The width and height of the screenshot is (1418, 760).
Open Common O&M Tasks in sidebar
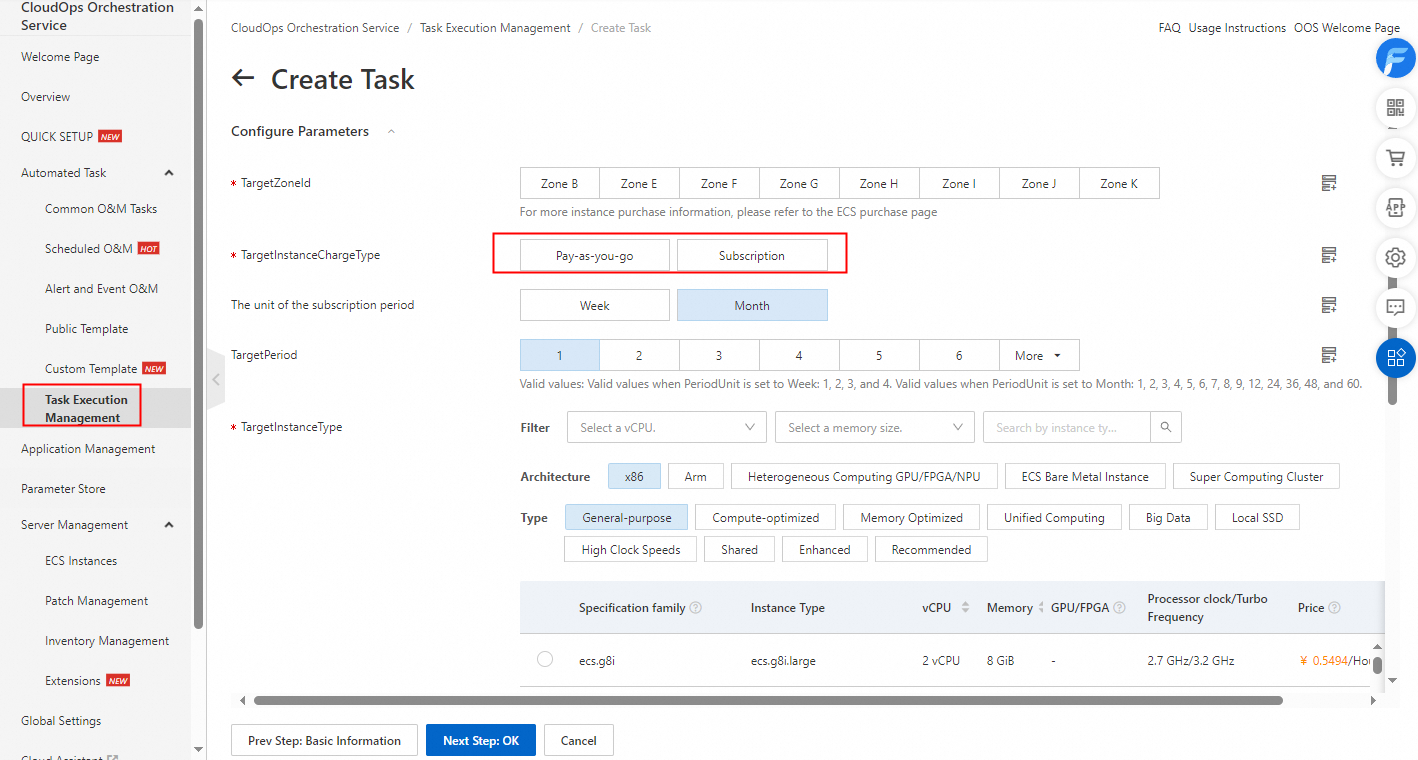101,209
